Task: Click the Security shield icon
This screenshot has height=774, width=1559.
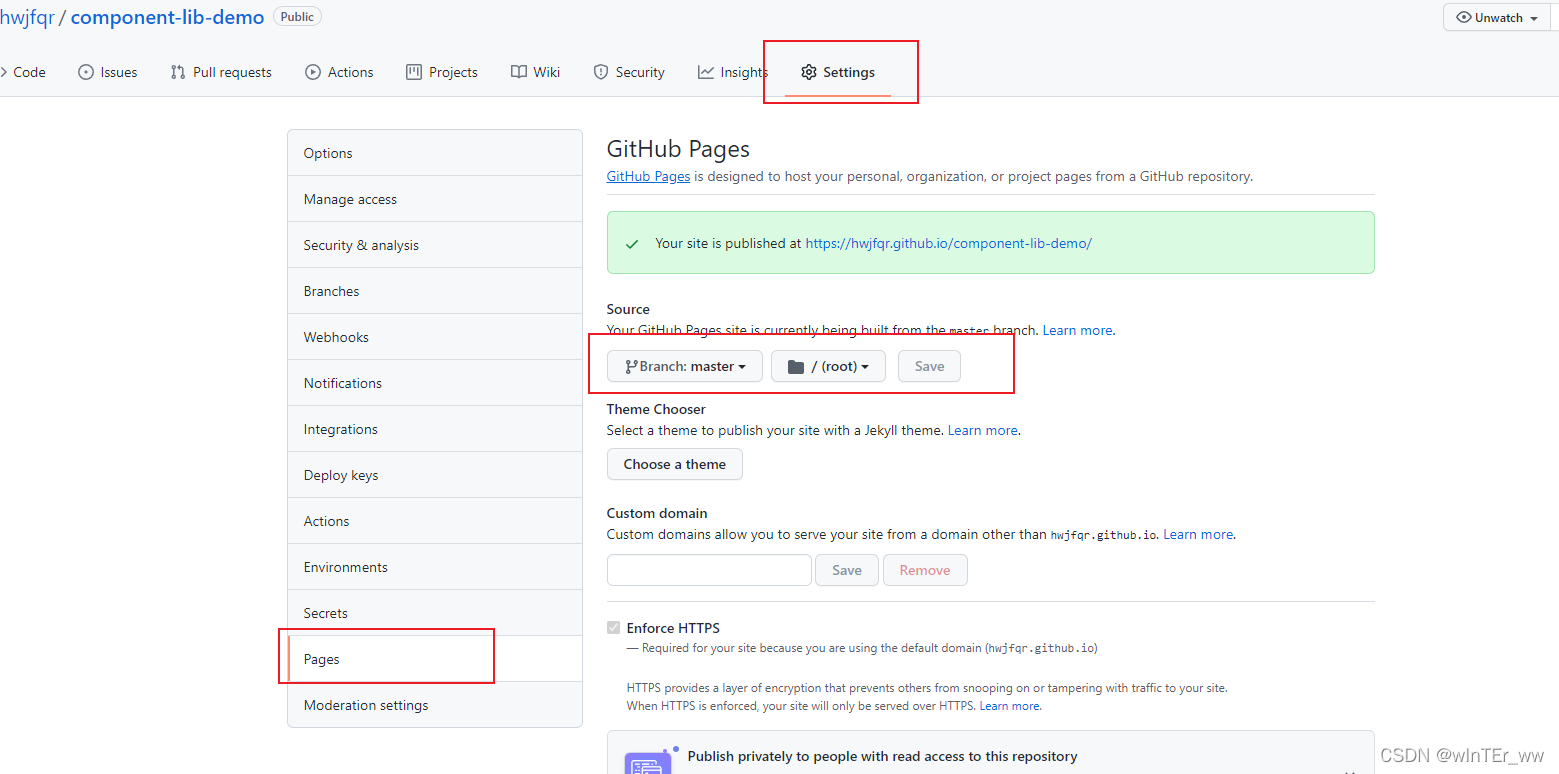Action: (601, 72)
